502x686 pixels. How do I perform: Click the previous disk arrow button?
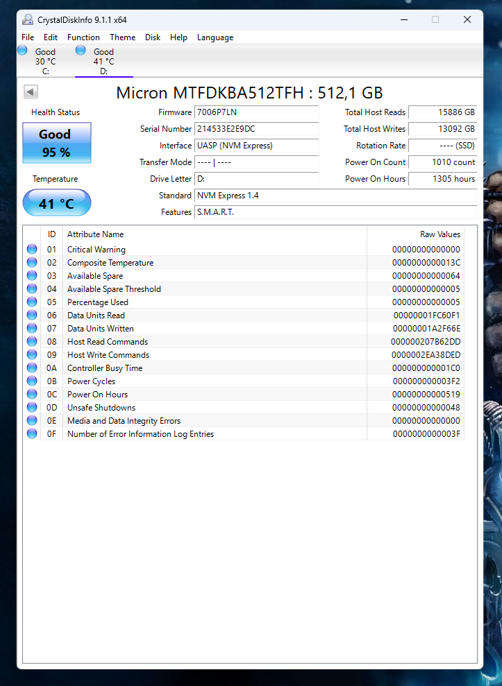point(30,92)
